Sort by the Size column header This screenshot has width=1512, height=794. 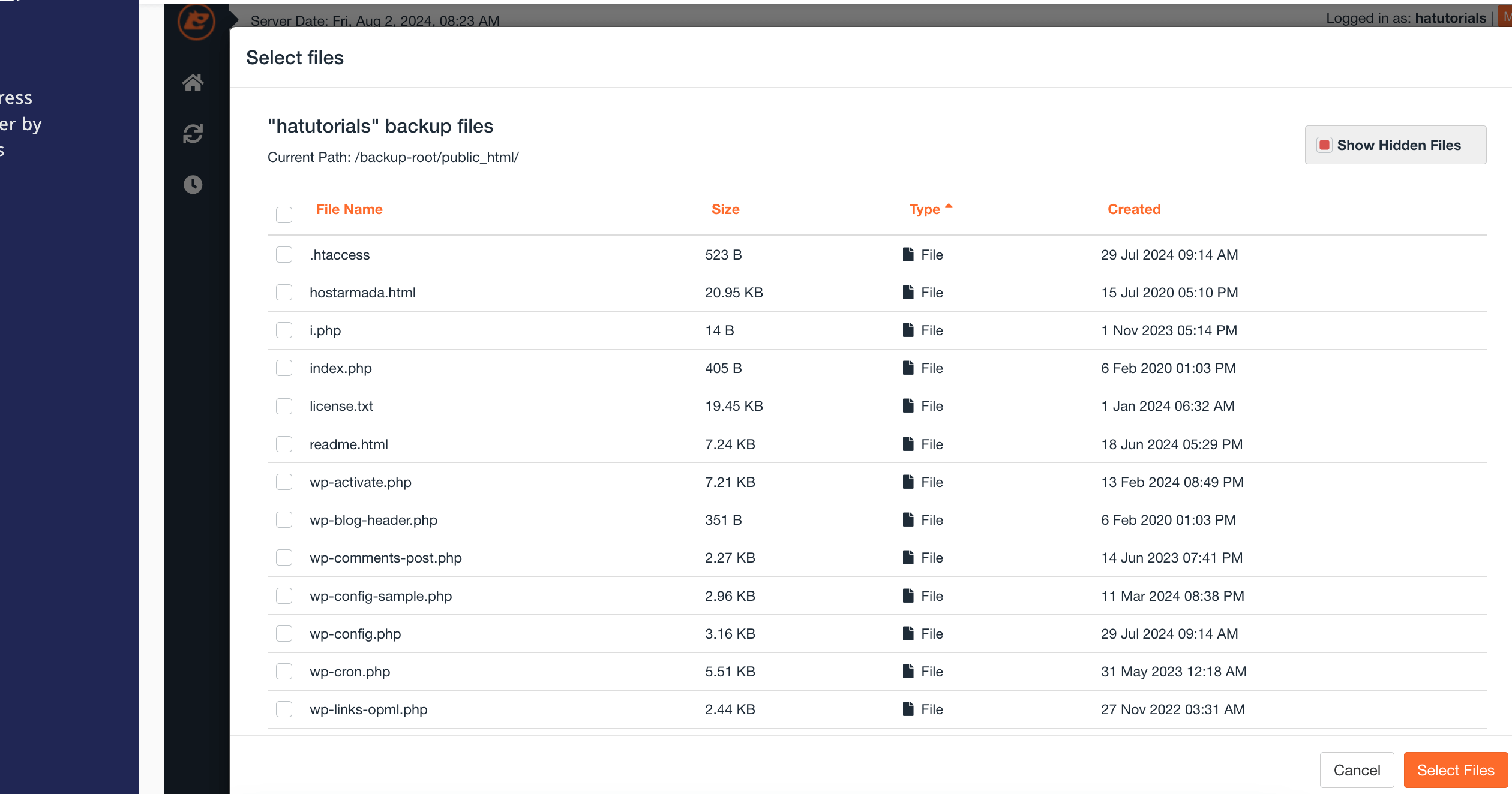pyautogui.click(x=725, y=209)
